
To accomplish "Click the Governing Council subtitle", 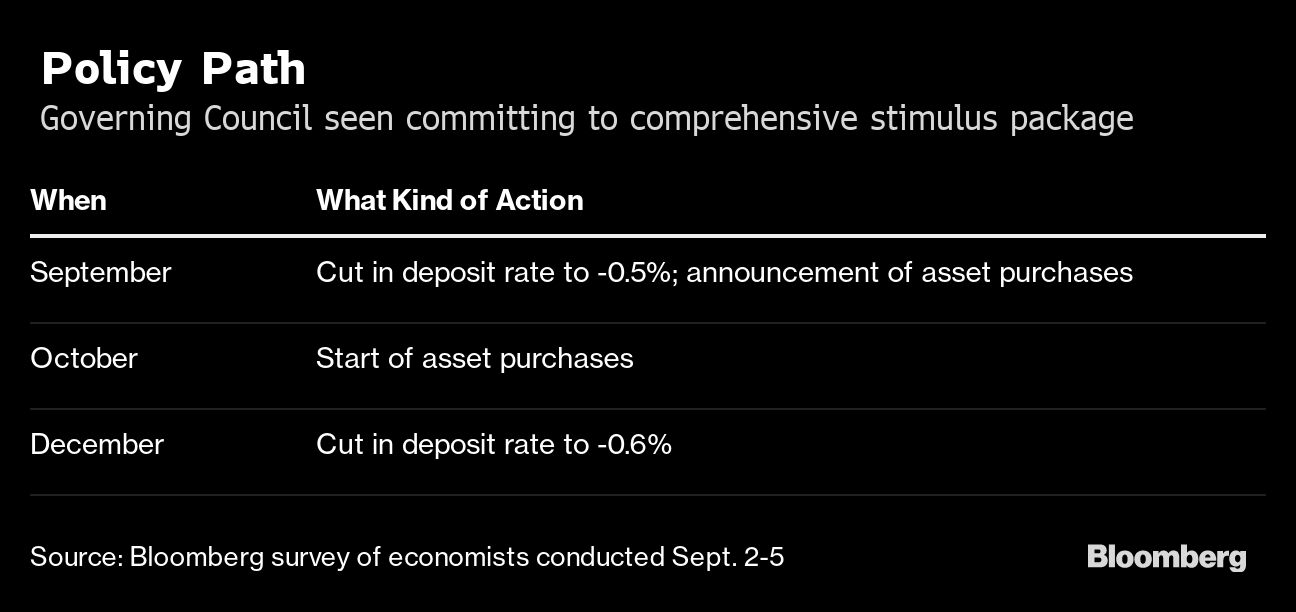I will [x=587, y=120].
